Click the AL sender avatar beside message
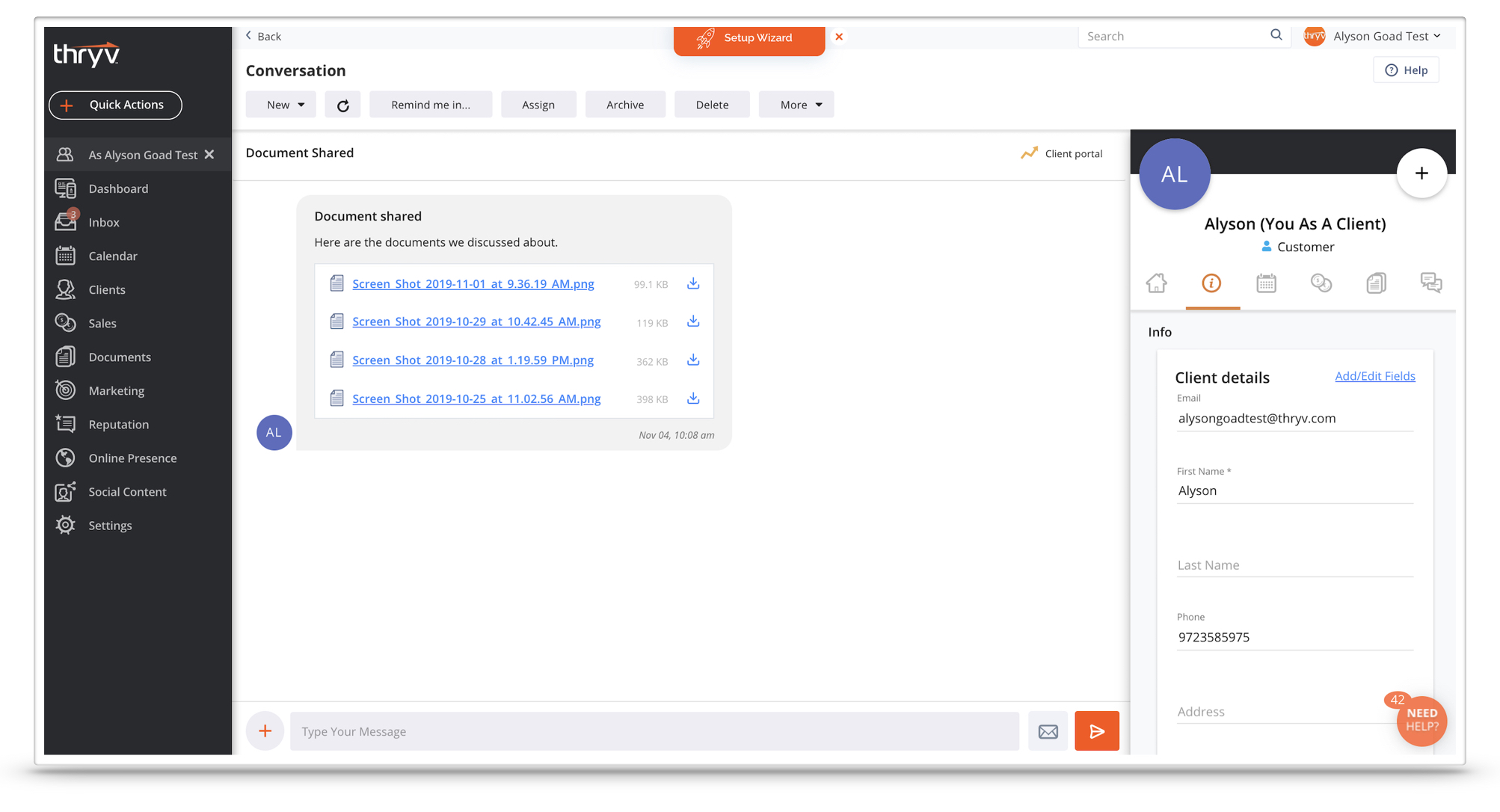Image resolution: width=1500 pixels, height=812 pixels. click(274, 432)
